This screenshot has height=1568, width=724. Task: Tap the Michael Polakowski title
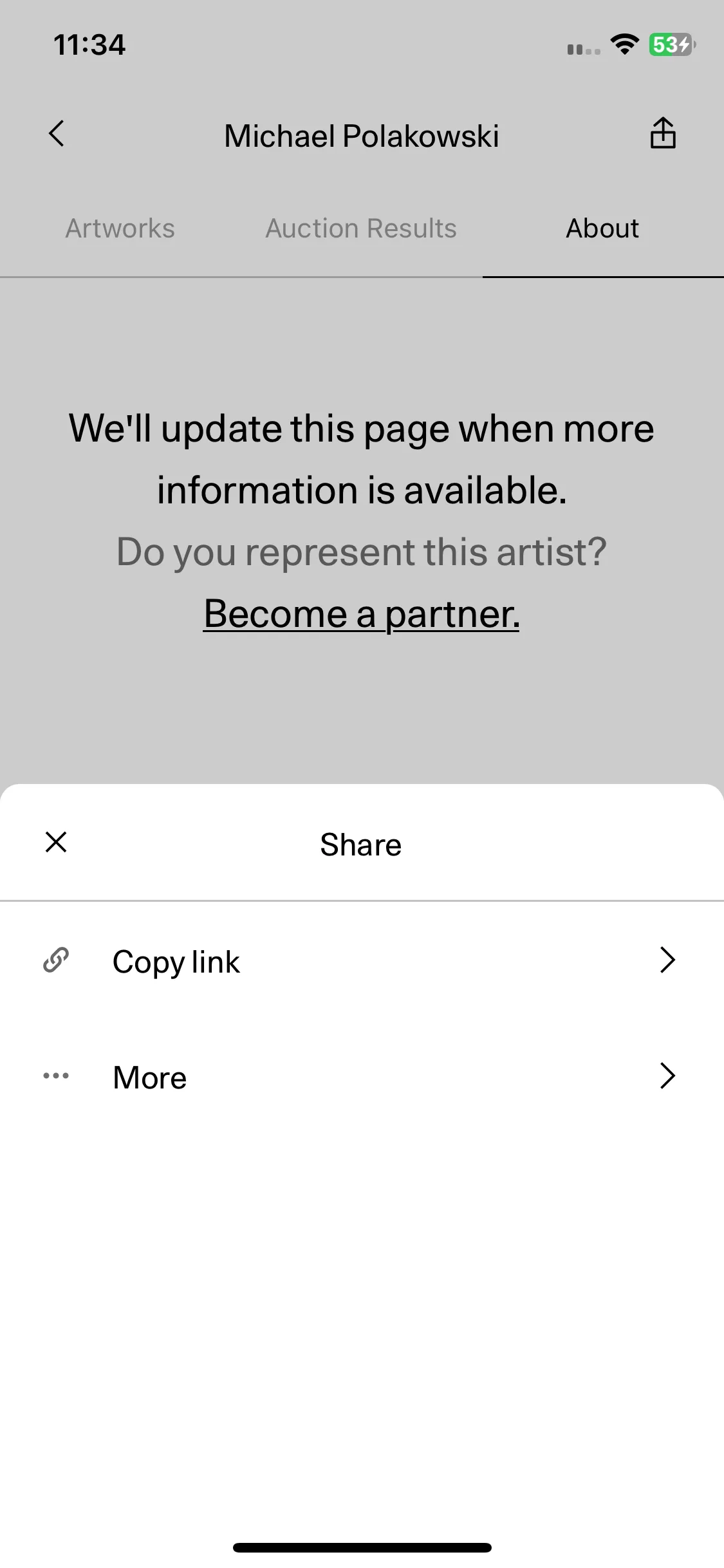[x=362, y=136]
